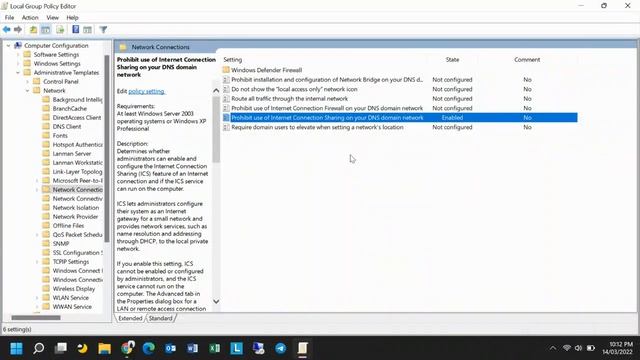Viewport: 640px width, 360px height.
Task: Select Wireless Display in the tree
Action: [73, 289]
